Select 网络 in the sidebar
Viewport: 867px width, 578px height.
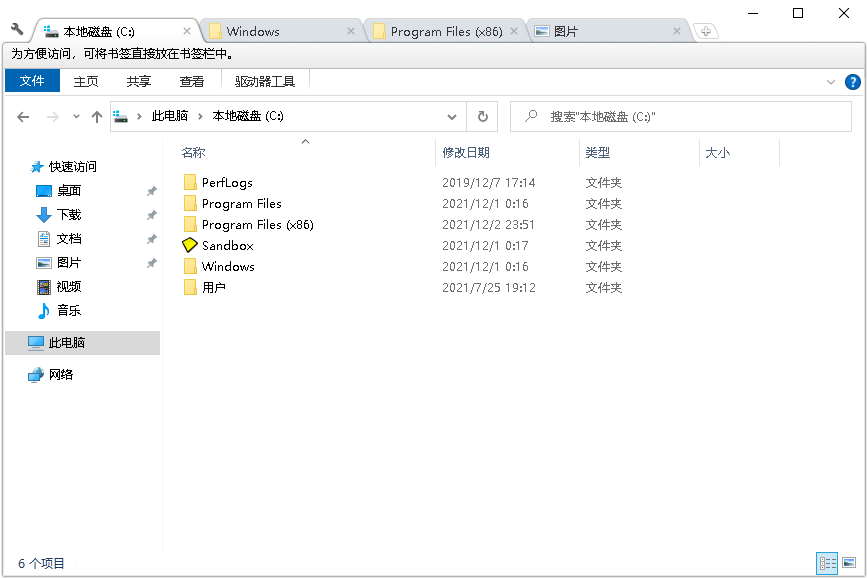62,374
